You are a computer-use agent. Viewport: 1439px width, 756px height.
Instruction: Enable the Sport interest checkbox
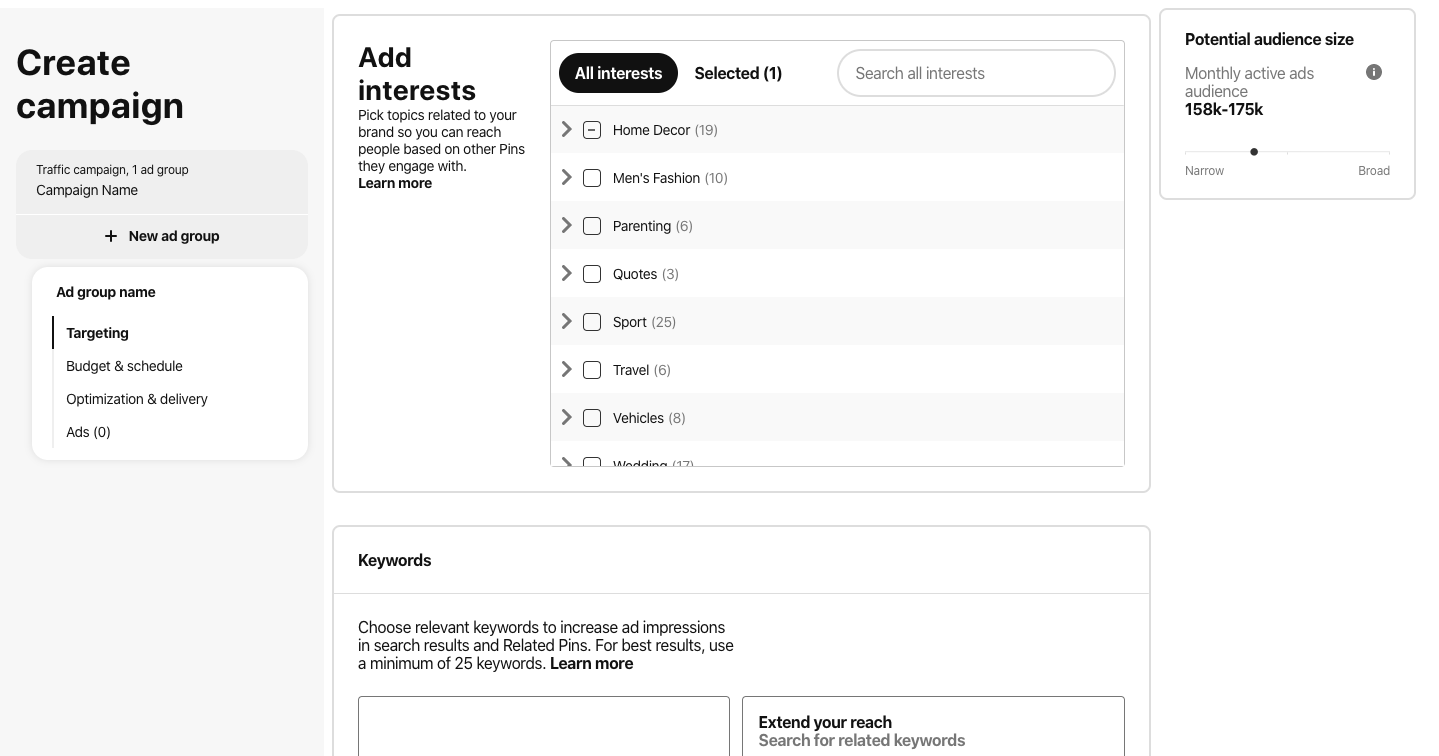(591, 322)
